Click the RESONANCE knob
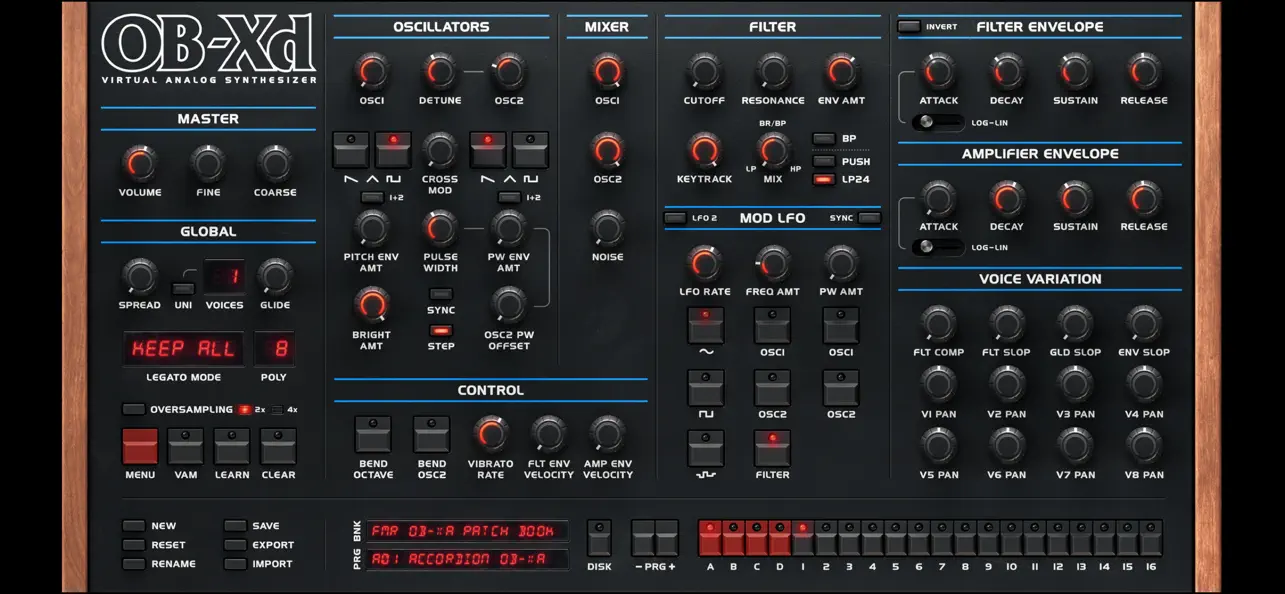The width and height of the screenshot is (1285, 594). [773, 71]
